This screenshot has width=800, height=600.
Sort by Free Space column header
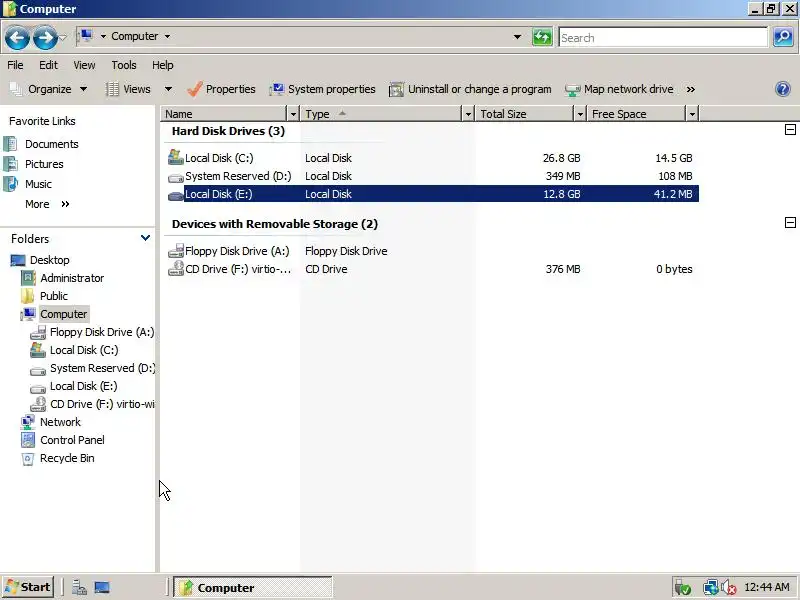637,114
